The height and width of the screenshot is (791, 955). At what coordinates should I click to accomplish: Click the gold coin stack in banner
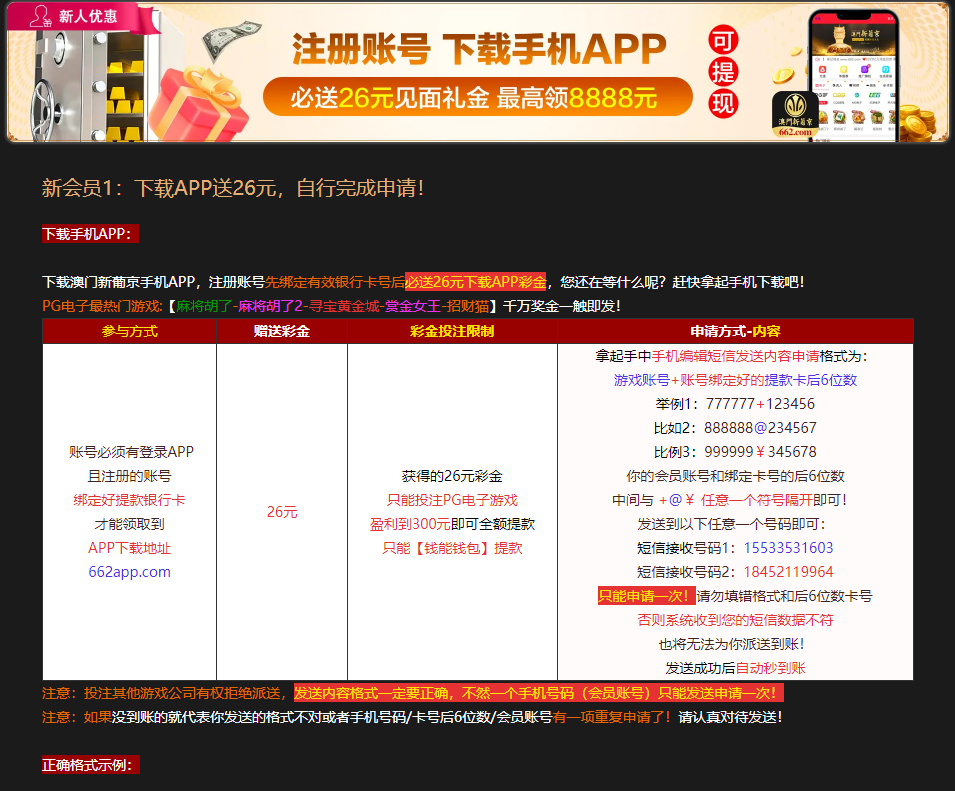pos(917,123)
